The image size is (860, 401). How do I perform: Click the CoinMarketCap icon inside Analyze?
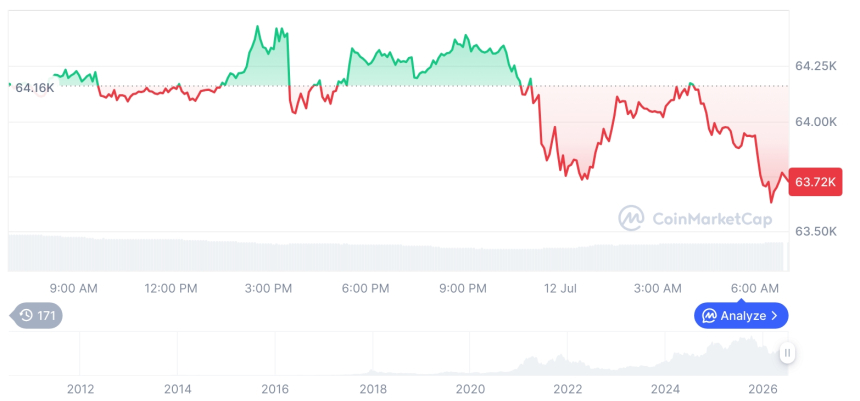point(710,315)
